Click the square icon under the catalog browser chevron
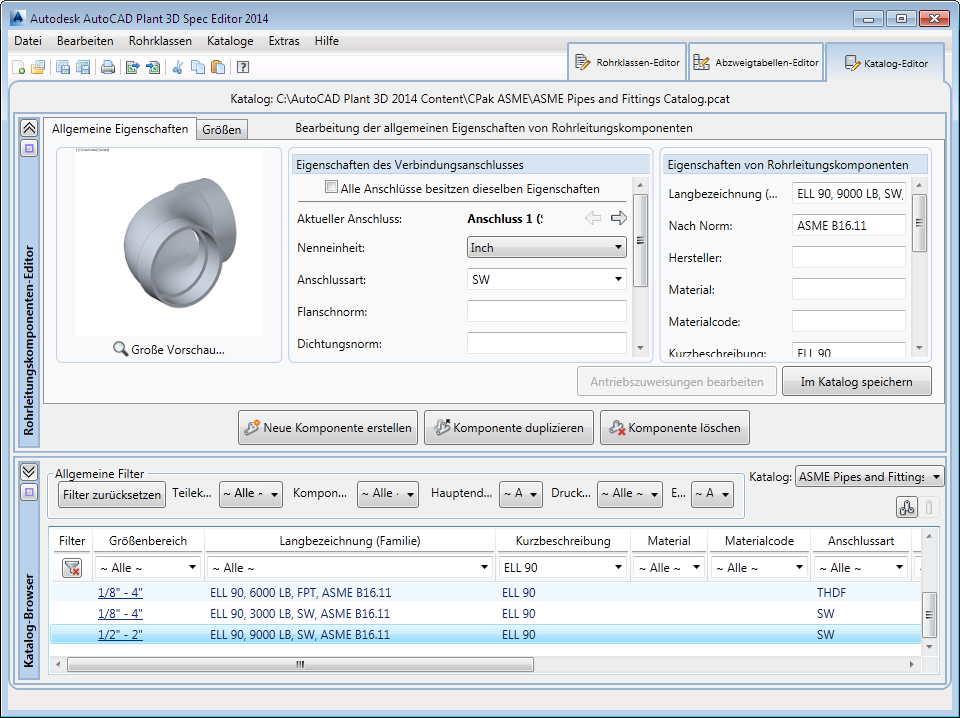 pyautogui.click(x=29, y=492)
